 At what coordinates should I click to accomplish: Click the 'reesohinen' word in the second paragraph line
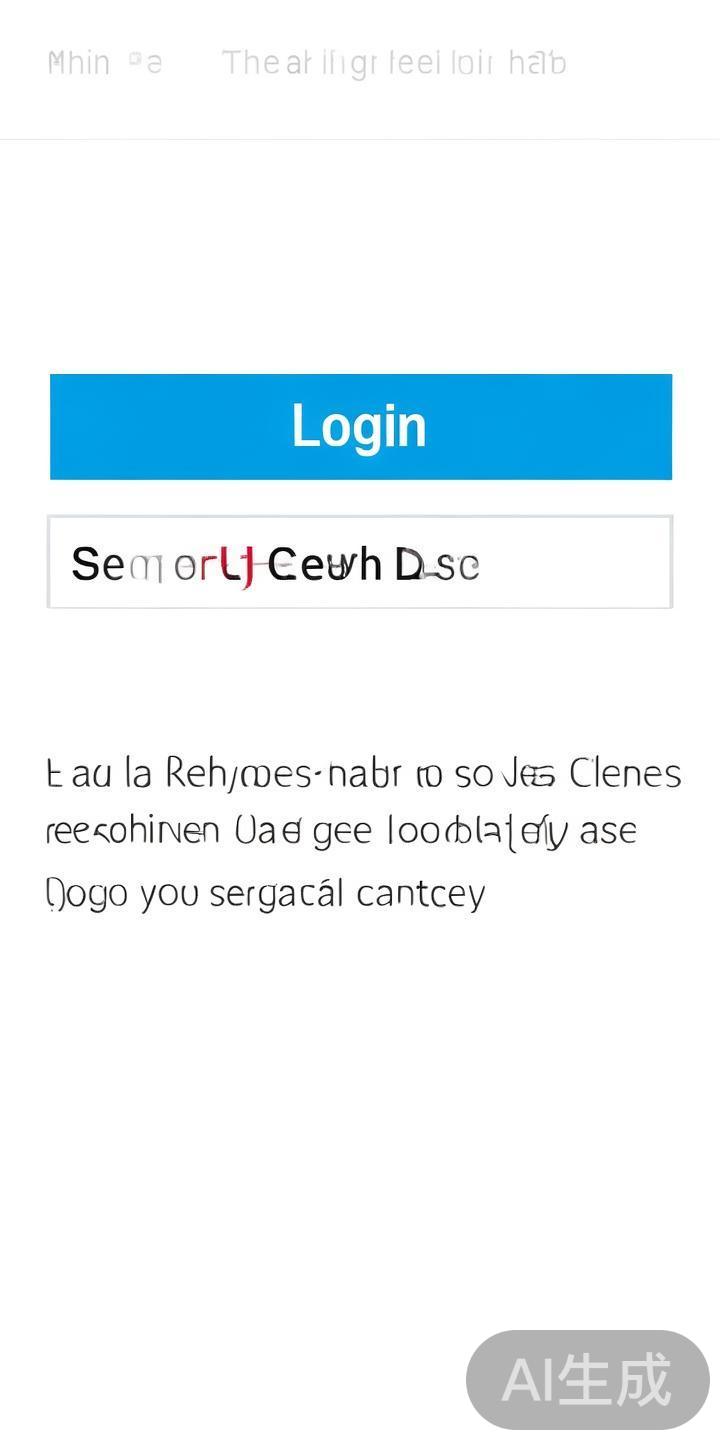click(132, 832)
